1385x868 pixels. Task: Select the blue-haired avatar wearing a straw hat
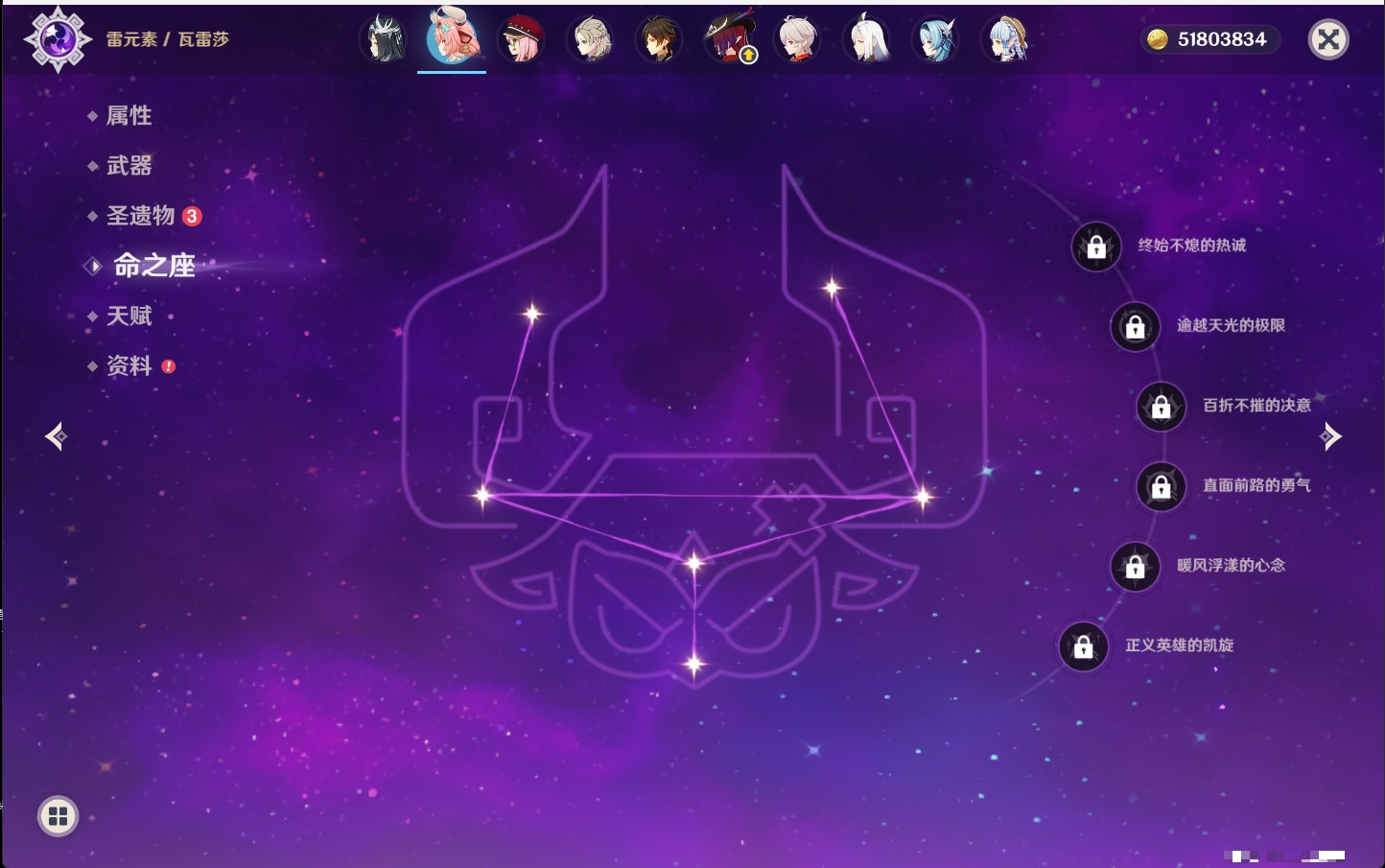click(1006, 39)
